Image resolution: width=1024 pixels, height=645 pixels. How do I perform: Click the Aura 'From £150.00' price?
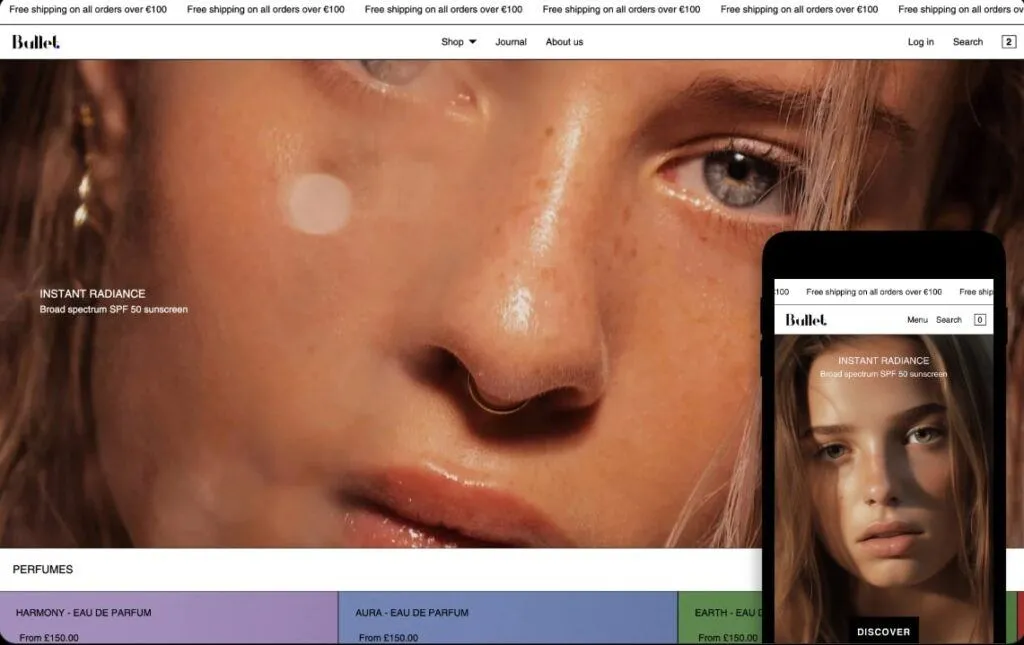coord(389,638)
